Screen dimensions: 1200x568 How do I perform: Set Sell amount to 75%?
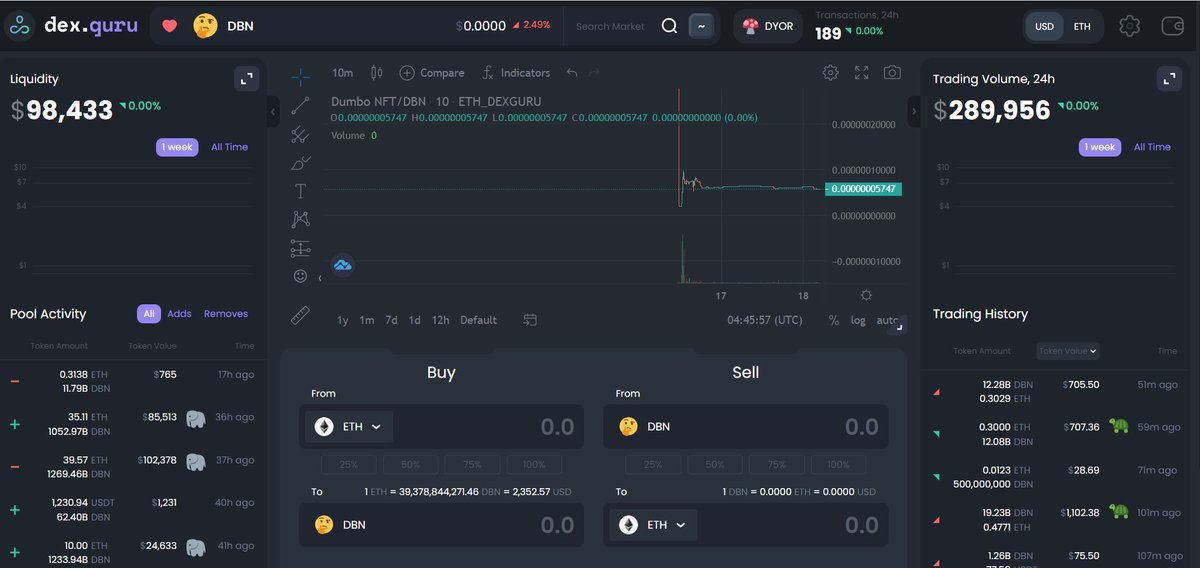coord(777,464)
